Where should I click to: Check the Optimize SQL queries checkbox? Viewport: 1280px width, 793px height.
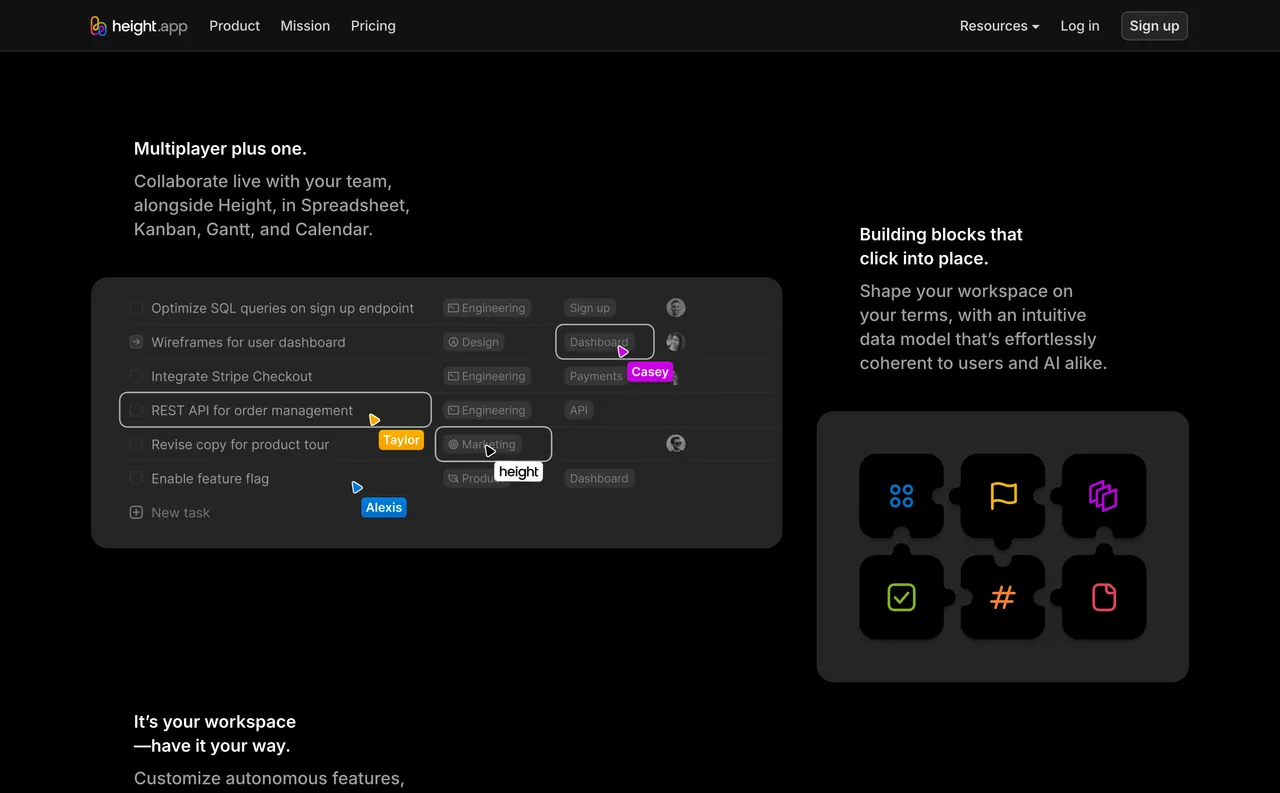135,308
